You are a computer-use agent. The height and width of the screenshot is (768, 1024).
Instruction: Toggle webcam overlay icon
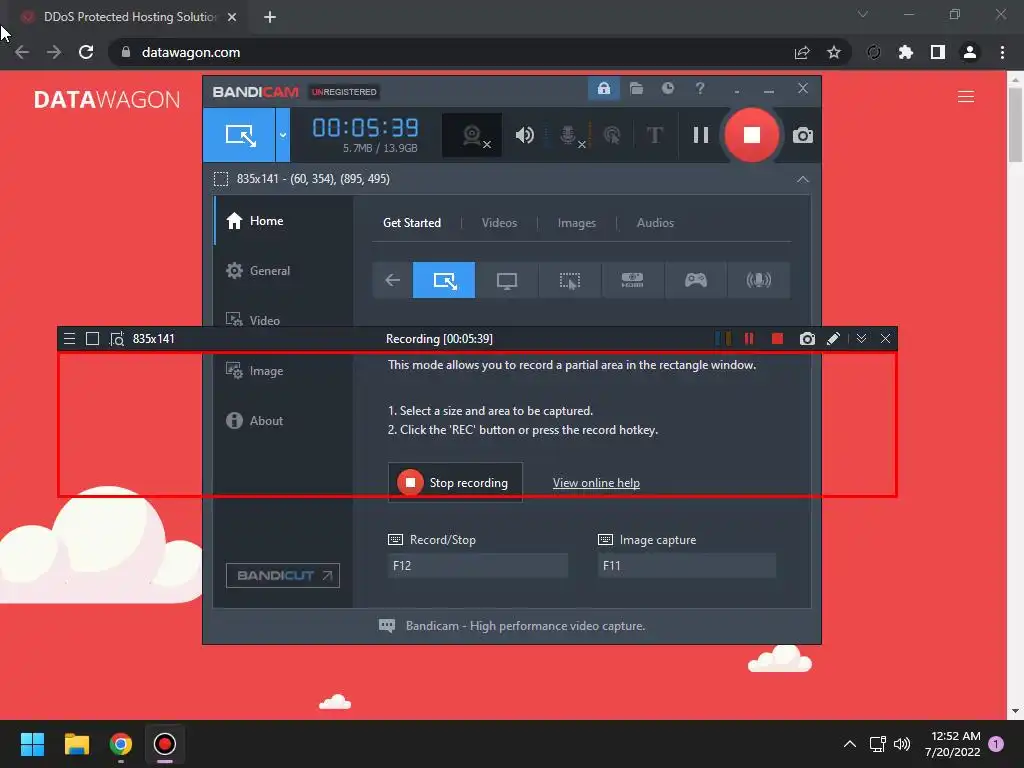[x=472, y=135]
